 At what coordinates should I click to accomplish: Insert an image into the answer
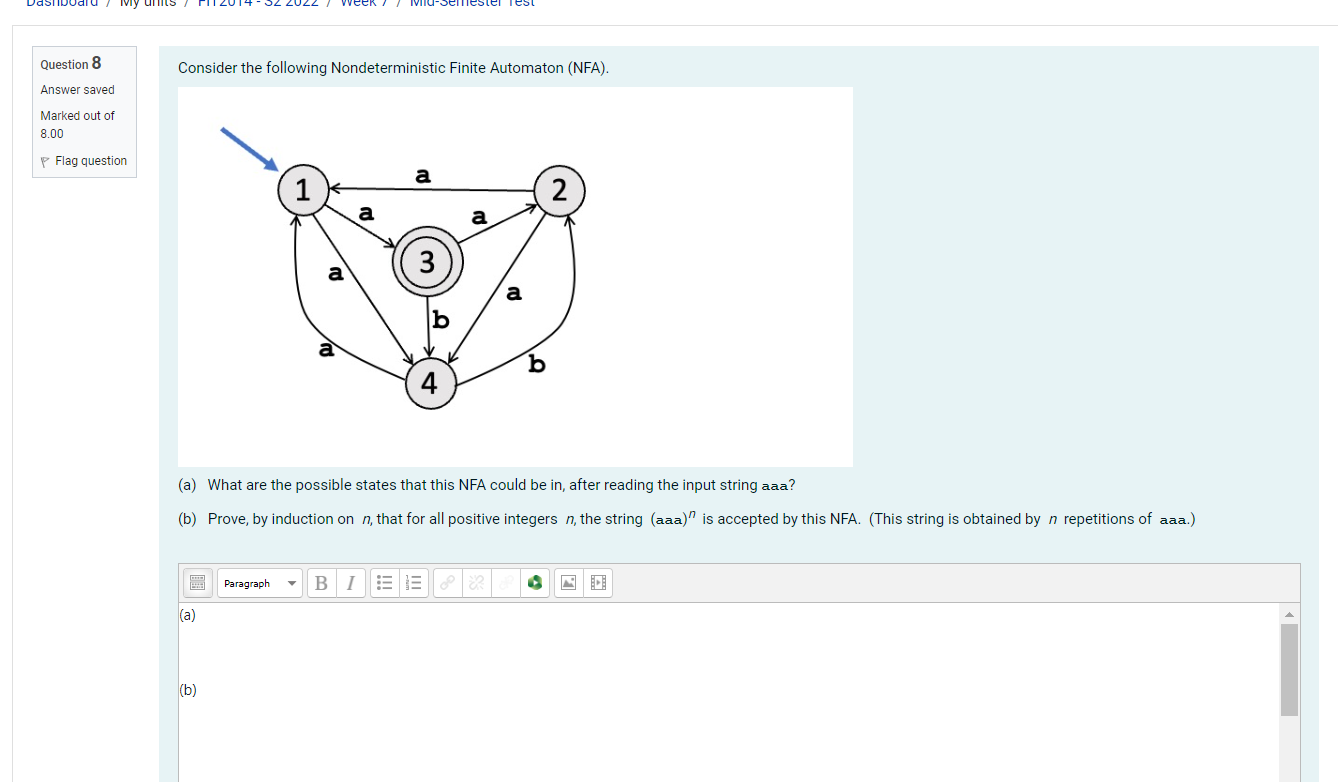click(x=568, y=583)
